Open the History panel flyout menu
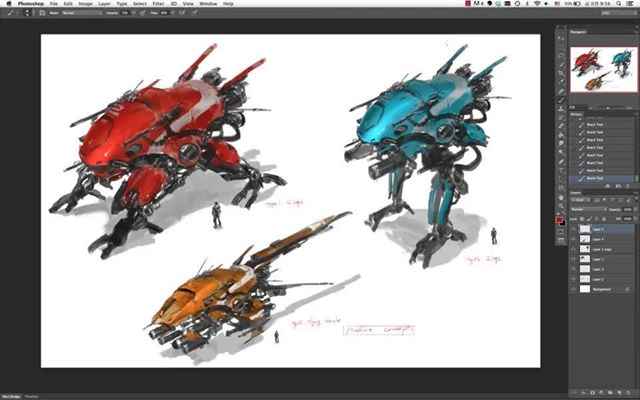Screen dimensions: 640x400 coord(636,114)
